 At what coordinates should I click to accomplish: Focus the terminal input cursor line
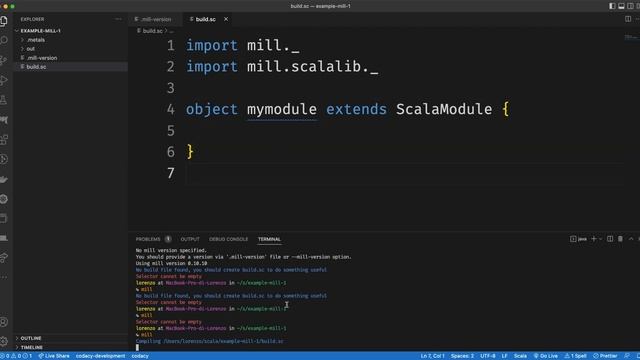coord(137,347)
